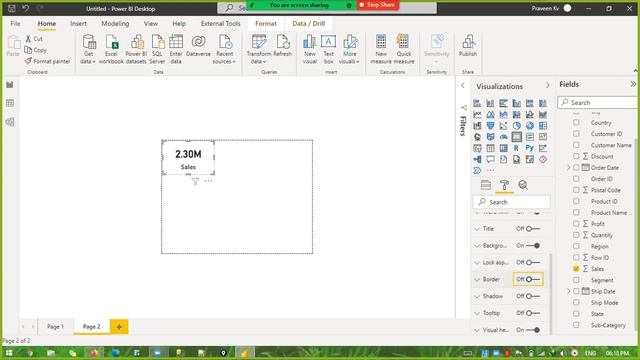Show Recent sources list

tap(224, 49)
